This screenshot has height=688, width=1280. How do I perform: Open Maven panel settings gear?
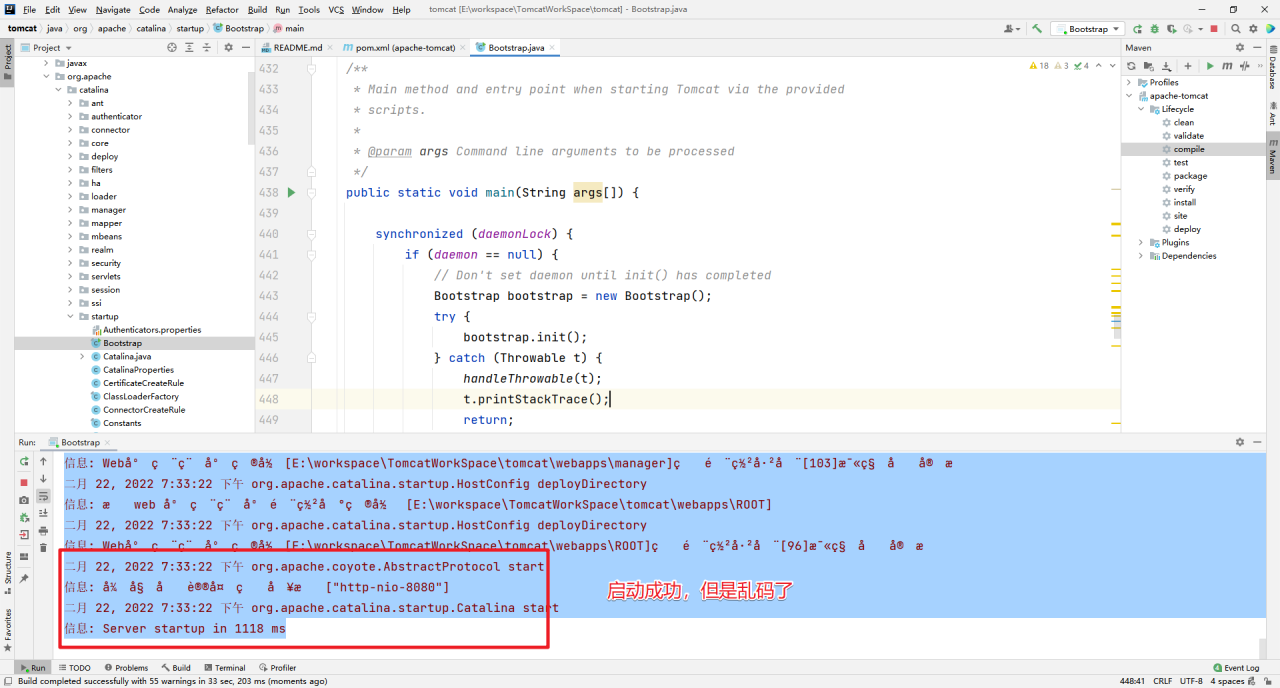[1240, 47]
